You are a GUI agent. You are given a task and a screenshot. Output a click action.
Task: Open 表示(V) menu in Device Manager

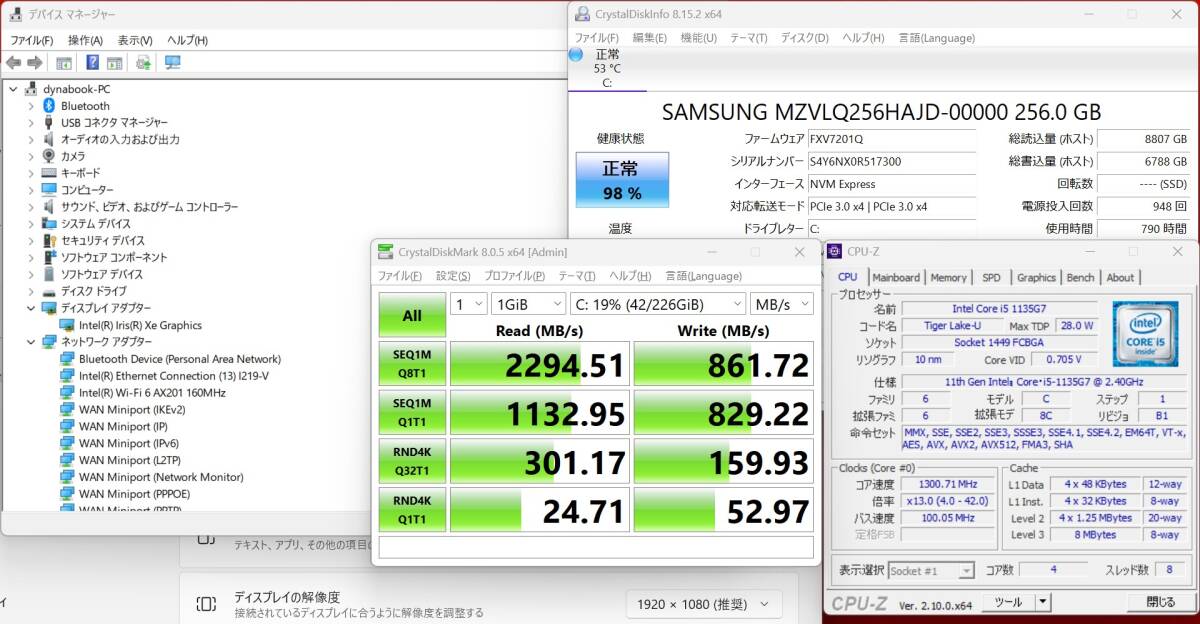[x=135, y=40]
